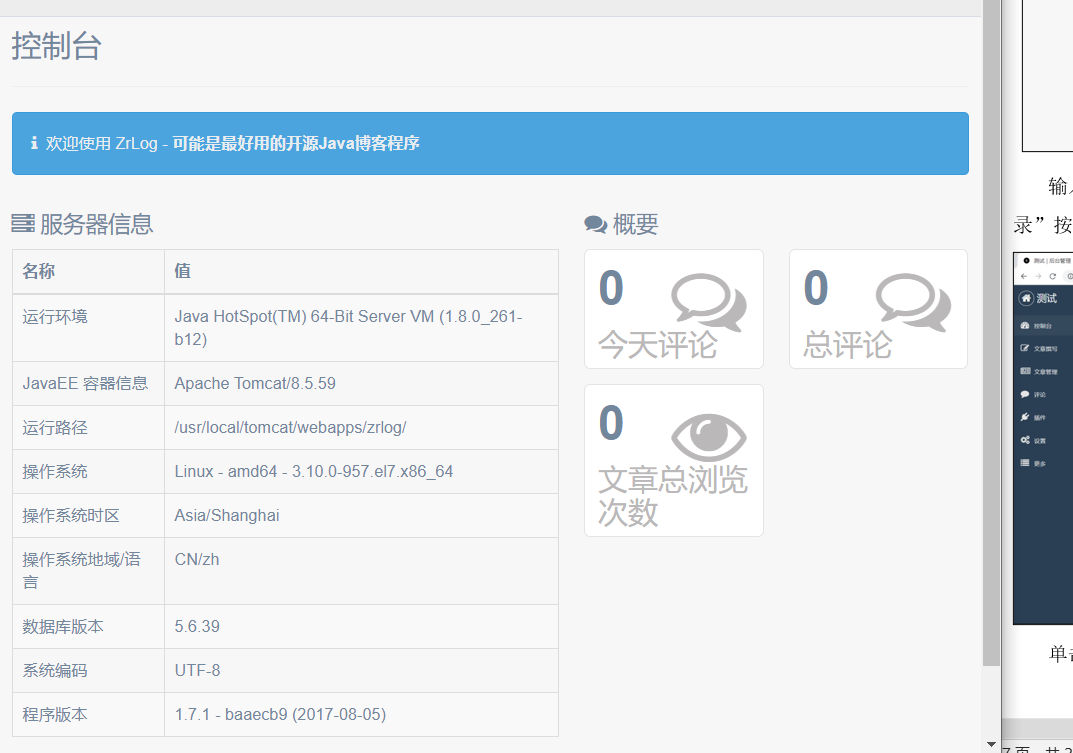Viewport: 1073px width, 753px height.
Task: Click the 服务器信息 section heading
Action: click(x=96, y=224)
